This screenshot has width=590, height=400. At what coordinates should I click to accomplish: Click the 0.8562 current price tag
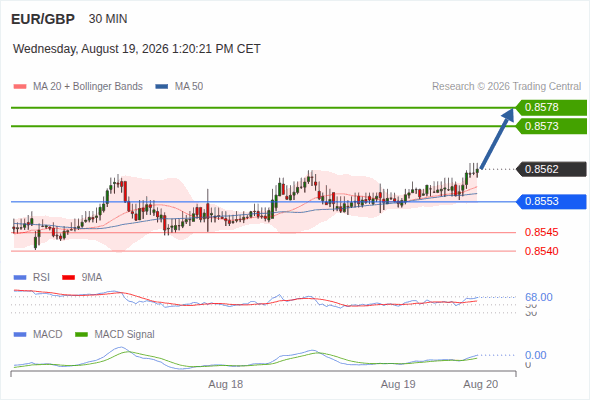[x=551, y=169]
